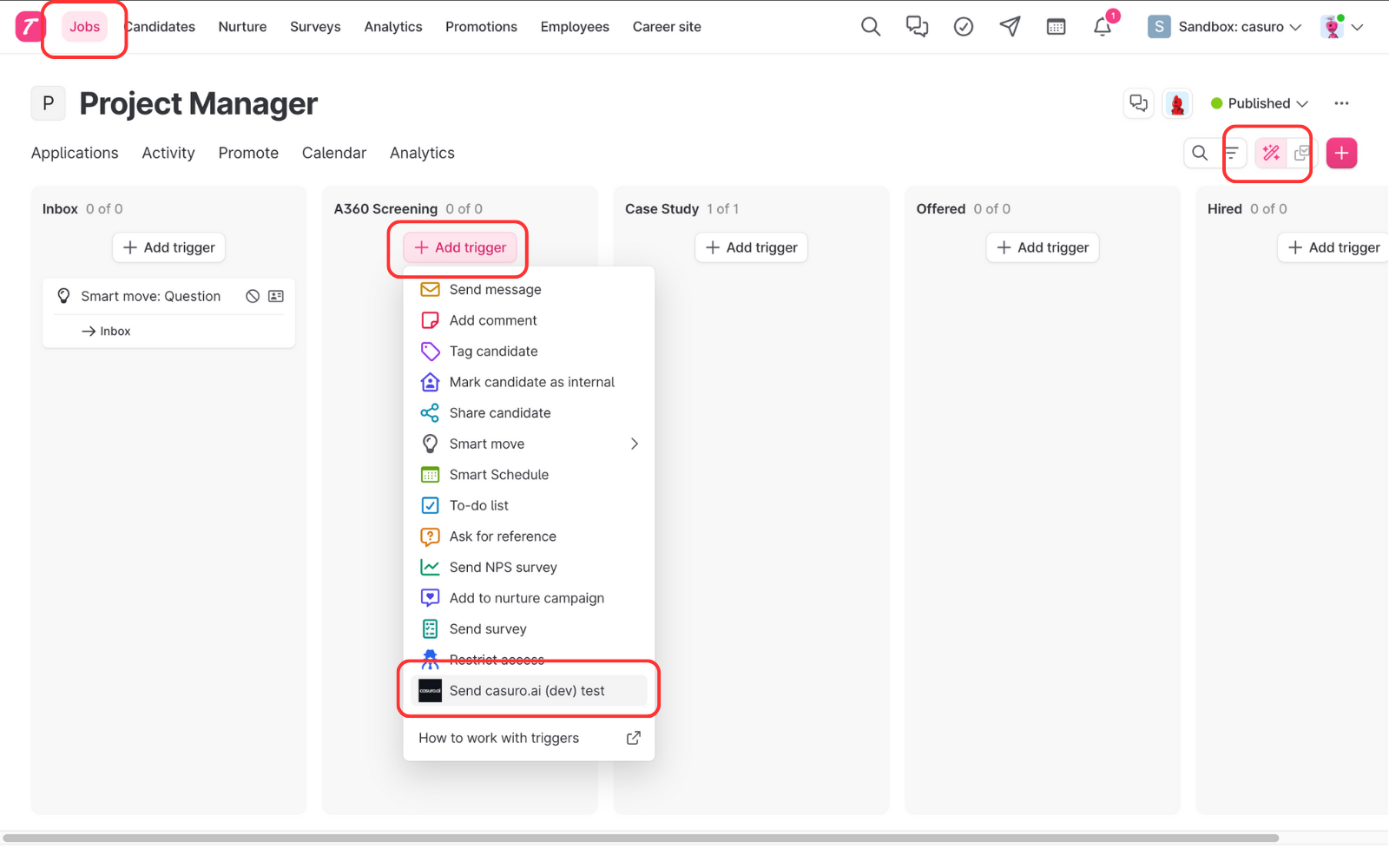This screenshot has width=1389, height=868.
Task: Toggle the triggers magic wand view
Action: (x=1271, y=153)
